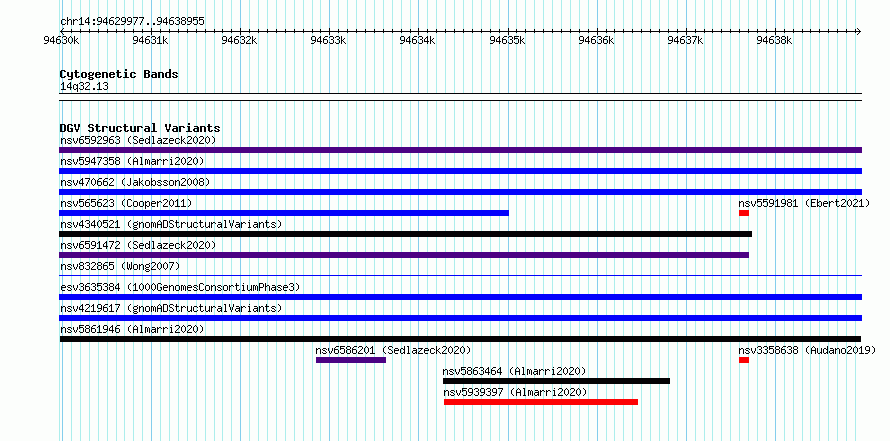The height and width of the screenshot is (441, 890).
Task: Click the nsv6591472 (Sedlazeck2020) label
Action: pos(138,245)
